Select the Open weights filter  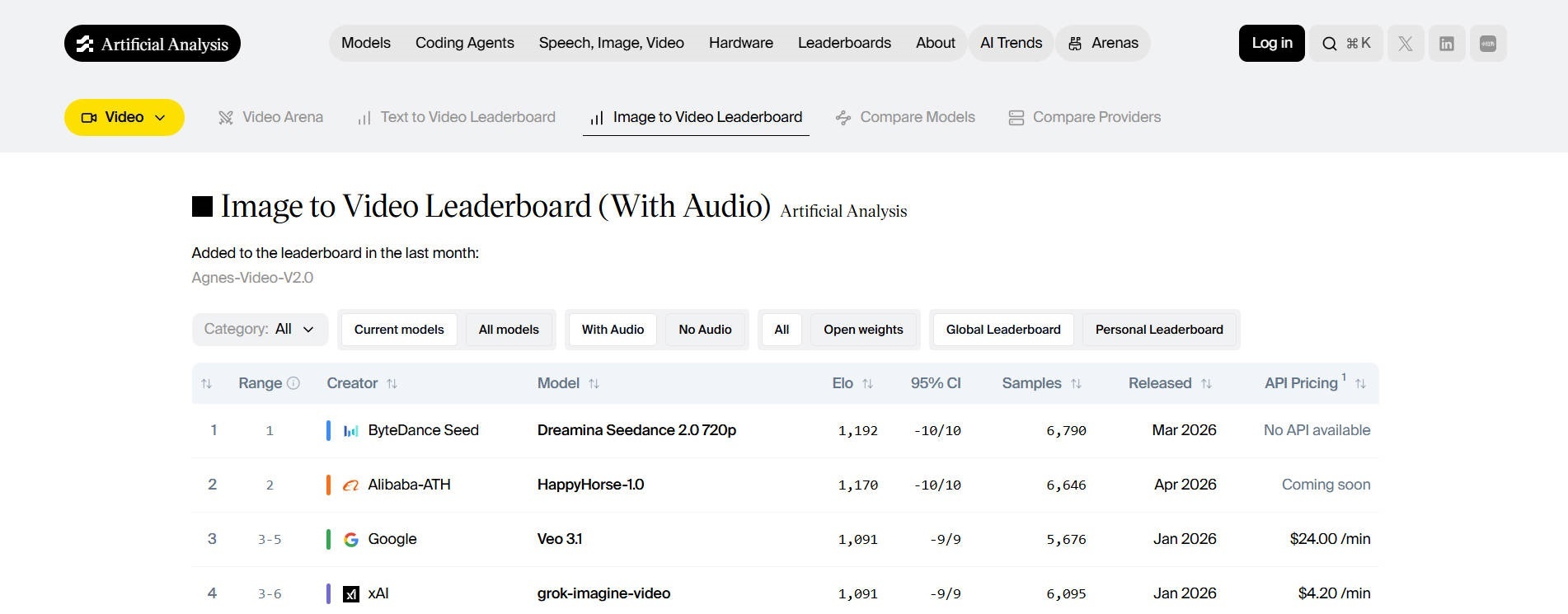click(863, 330)
